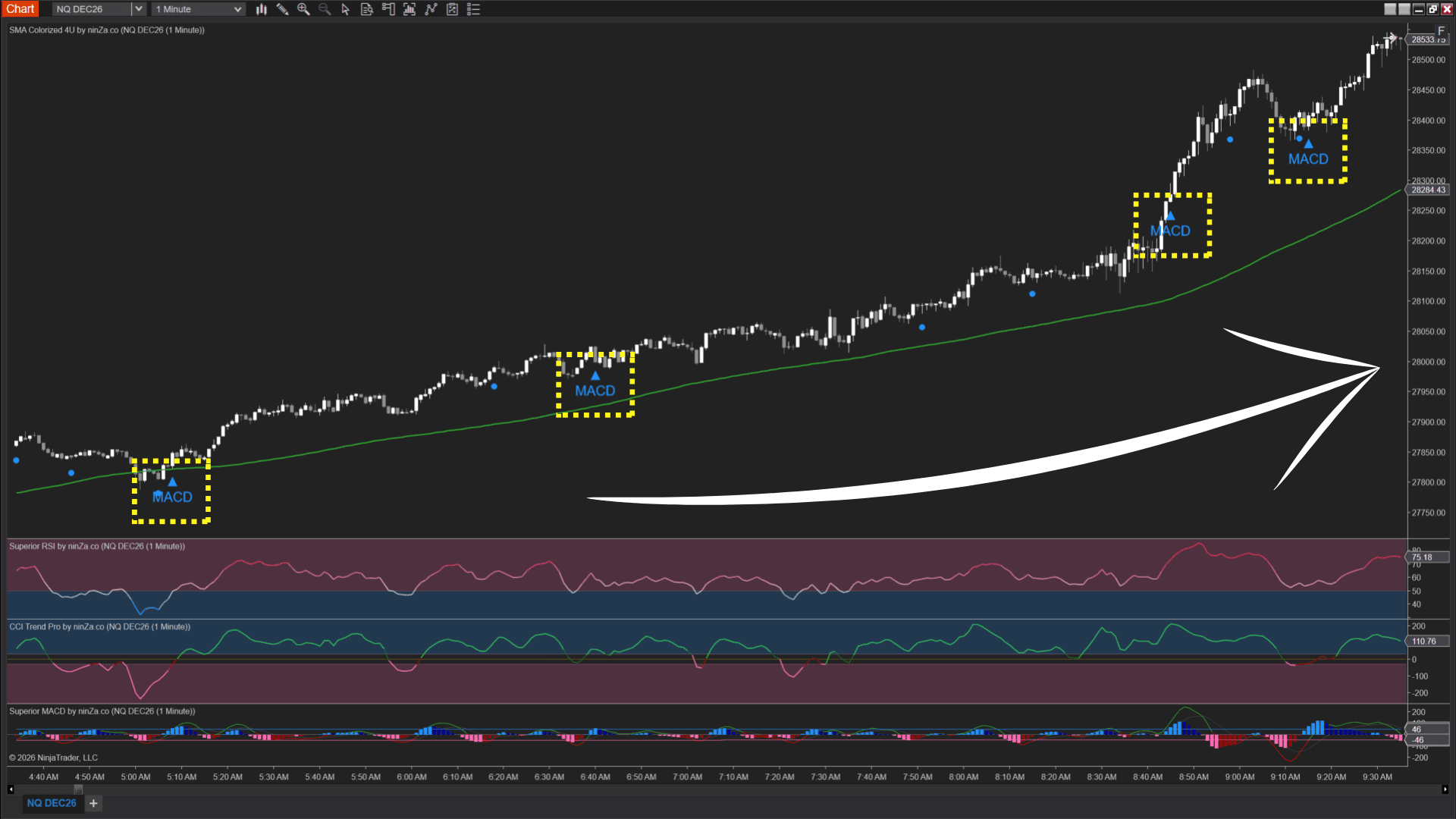Open the bar type (candlestick) settings icon

261,9
